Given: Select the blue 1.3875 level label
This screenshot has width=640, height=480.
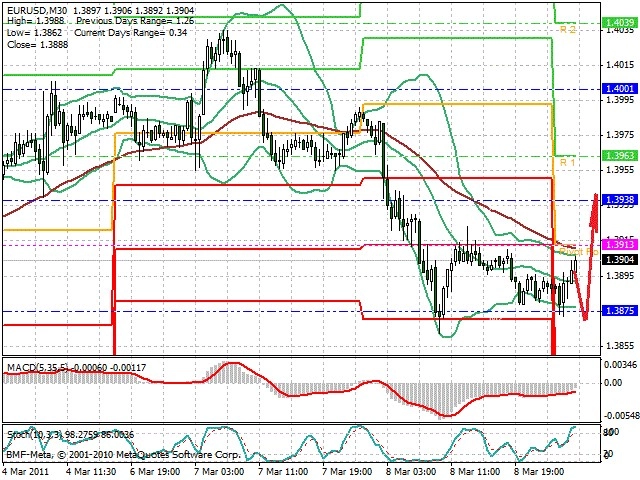Looking at the screenshot, I should pyautogui.click(x=620, y=311).
